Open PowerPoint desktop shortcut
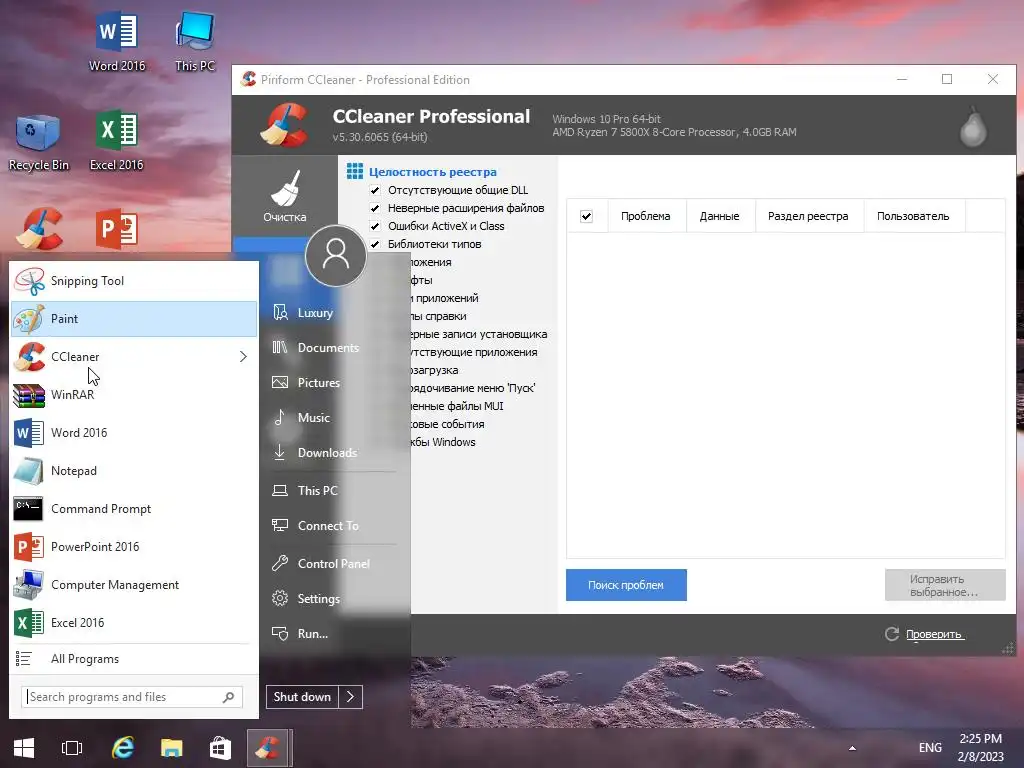1024x768 pixels. pyautogui.click(x=116, y=230)
